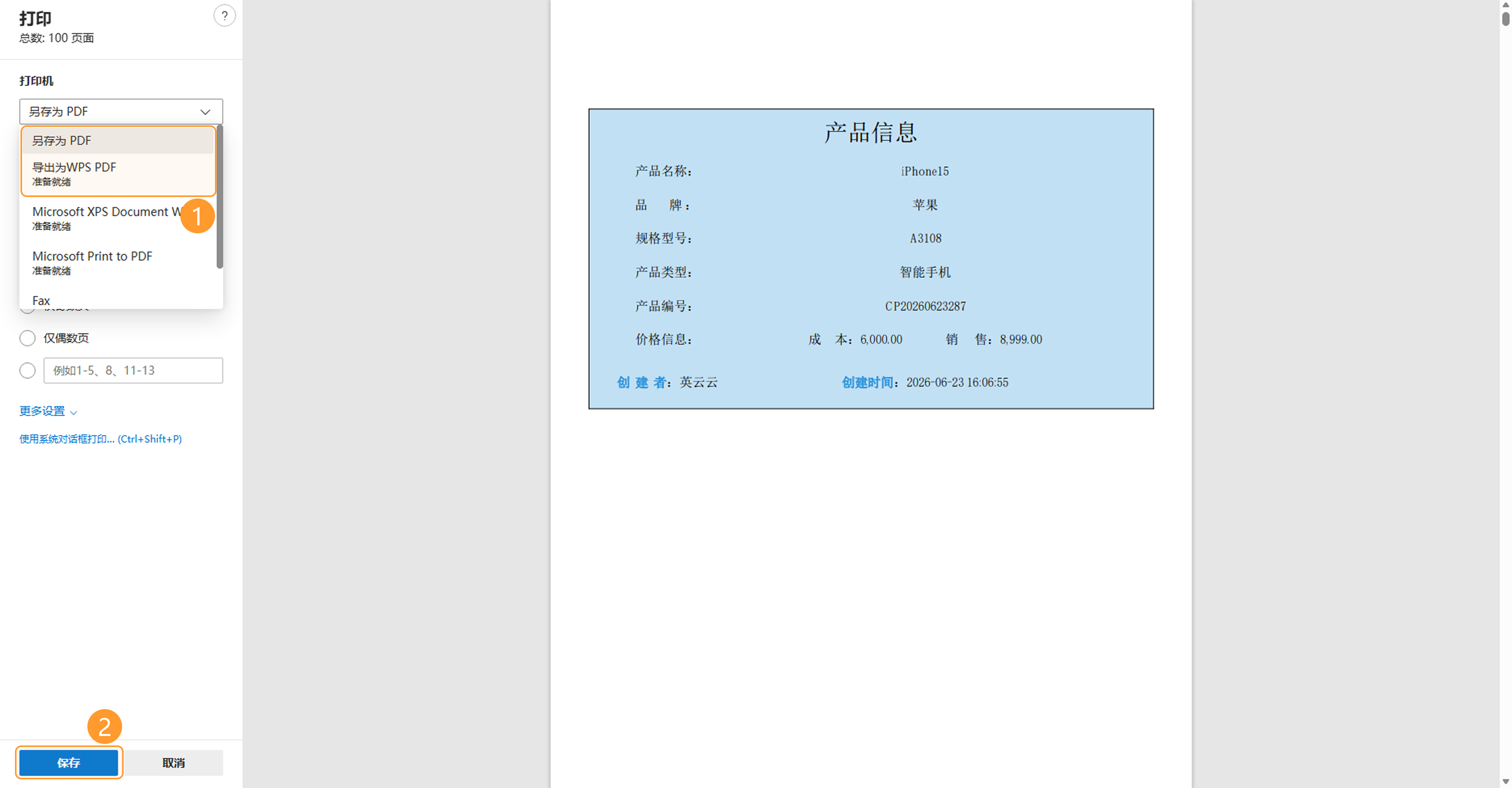Open the print help question-mark icon
Viewport: 1512px width, 788px height.
click(x=224, y=16)
